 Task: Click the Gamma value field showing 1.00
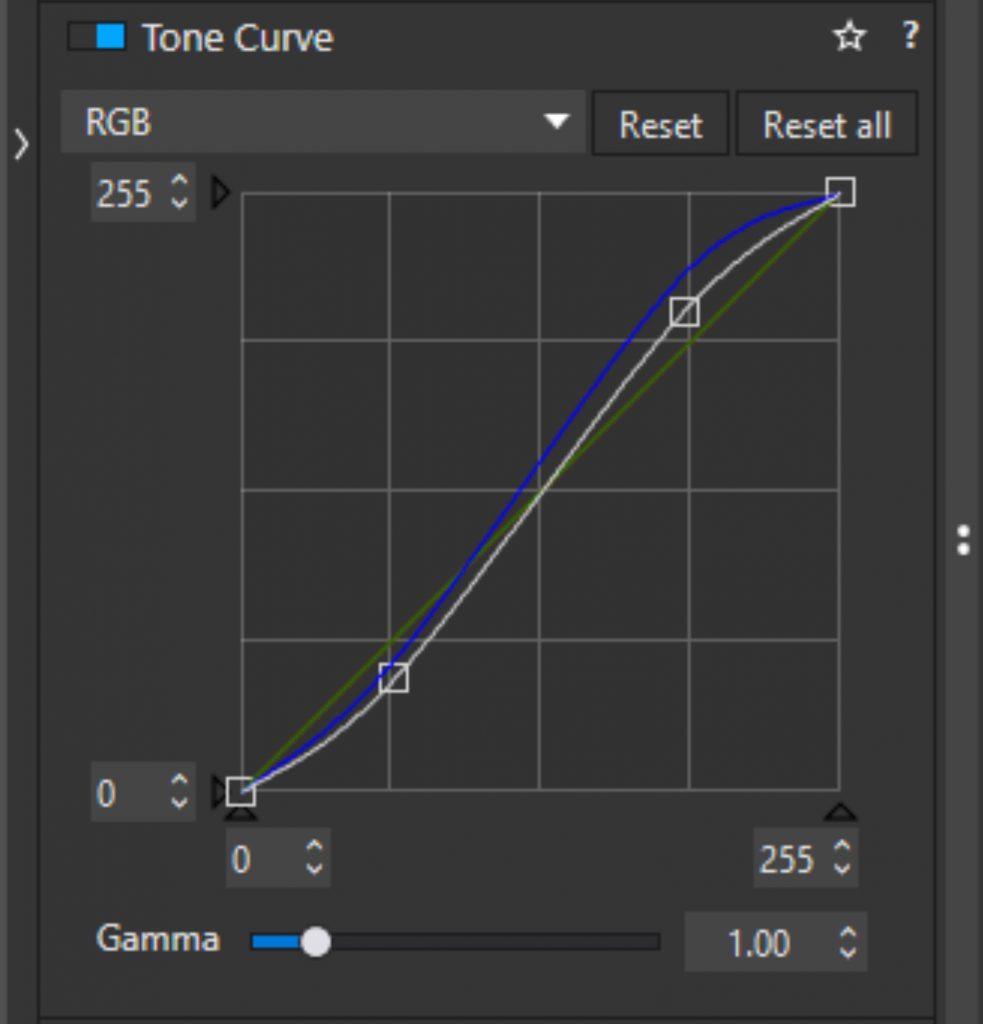tap(760, 943)
